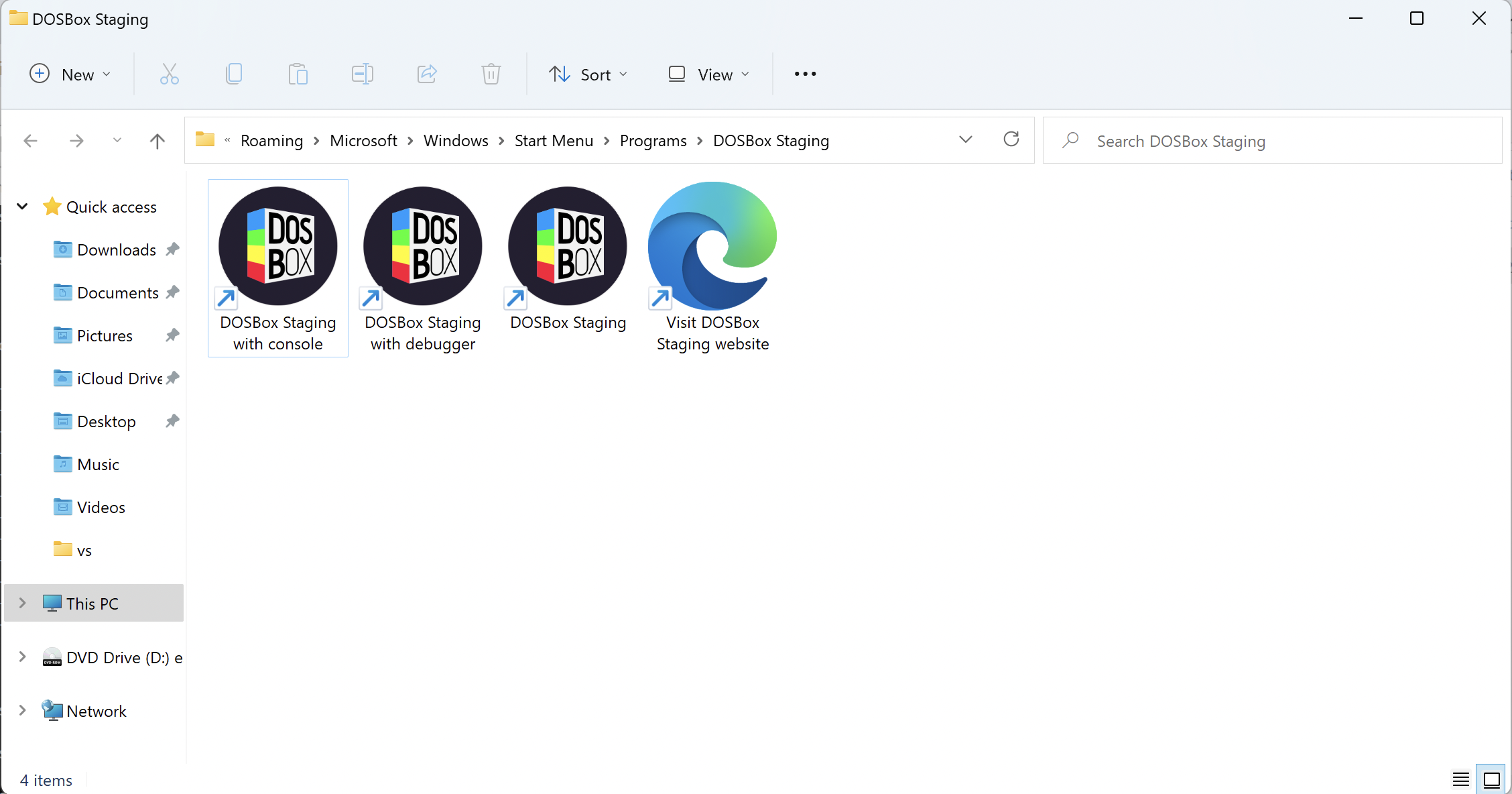Click the search magnifier icon
This screenshot has width=1512, height=794.
coord(1070,140)
